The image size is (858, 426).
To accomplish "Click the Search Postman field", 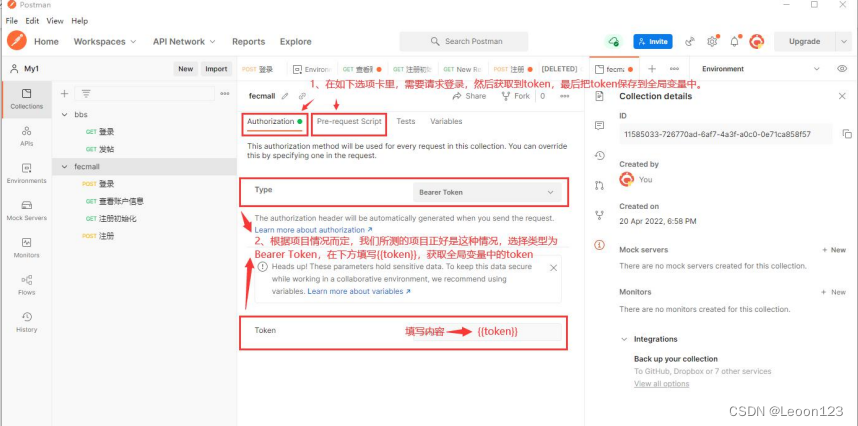I will point(464,42).
